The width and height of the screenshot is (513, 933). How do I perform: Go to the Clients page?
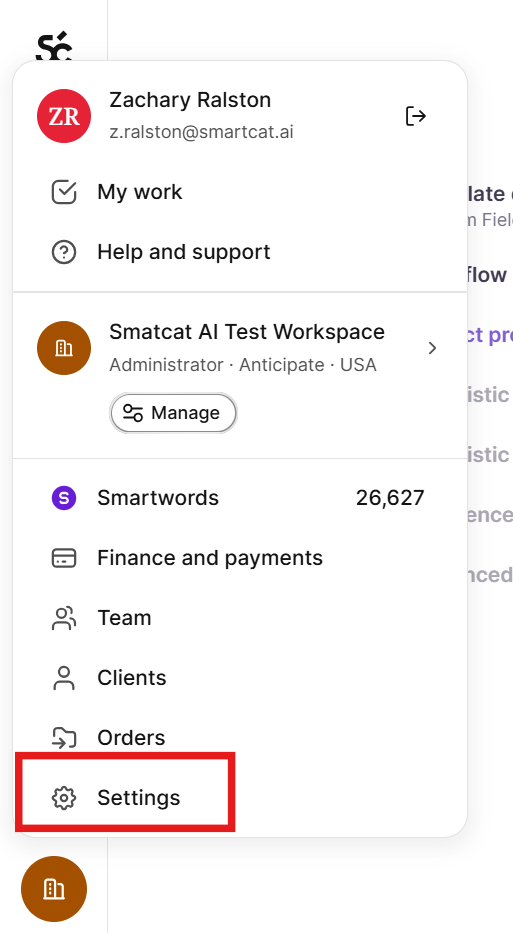[240, 678]
